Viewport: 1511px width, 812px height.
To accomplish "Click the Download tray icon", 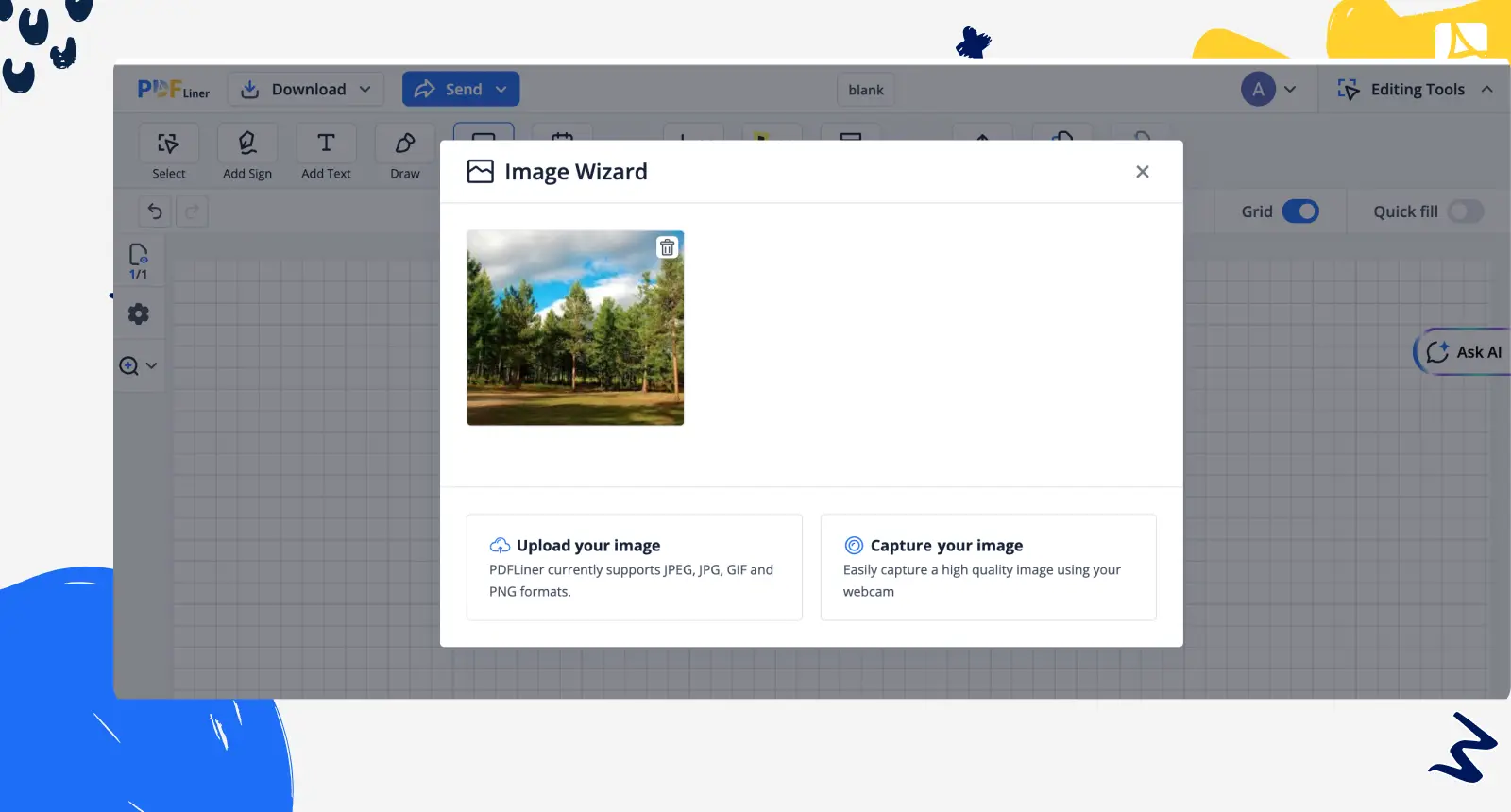I will point(249,90).
